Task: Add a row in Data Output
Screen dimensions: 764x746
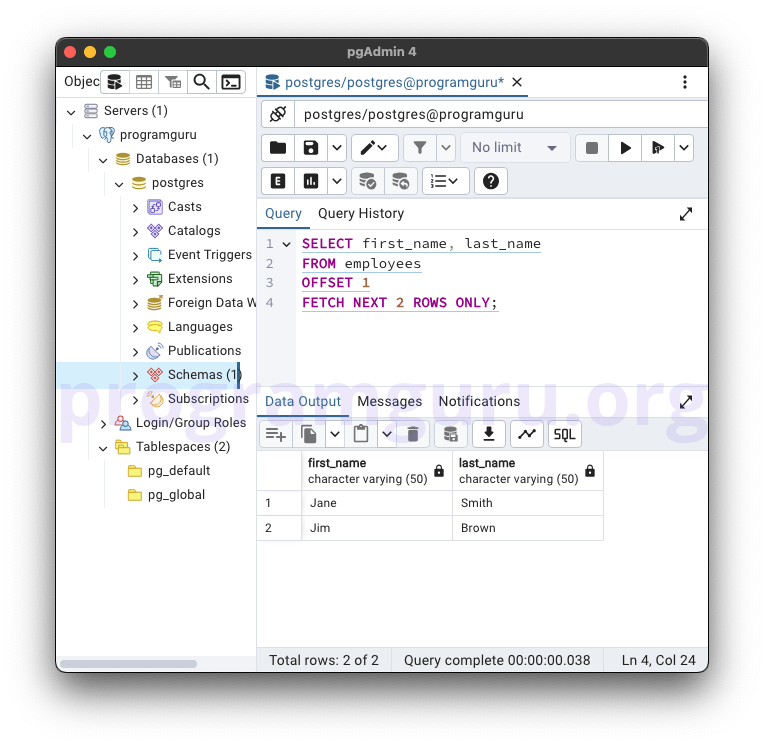Action: [x=275, y=434]
